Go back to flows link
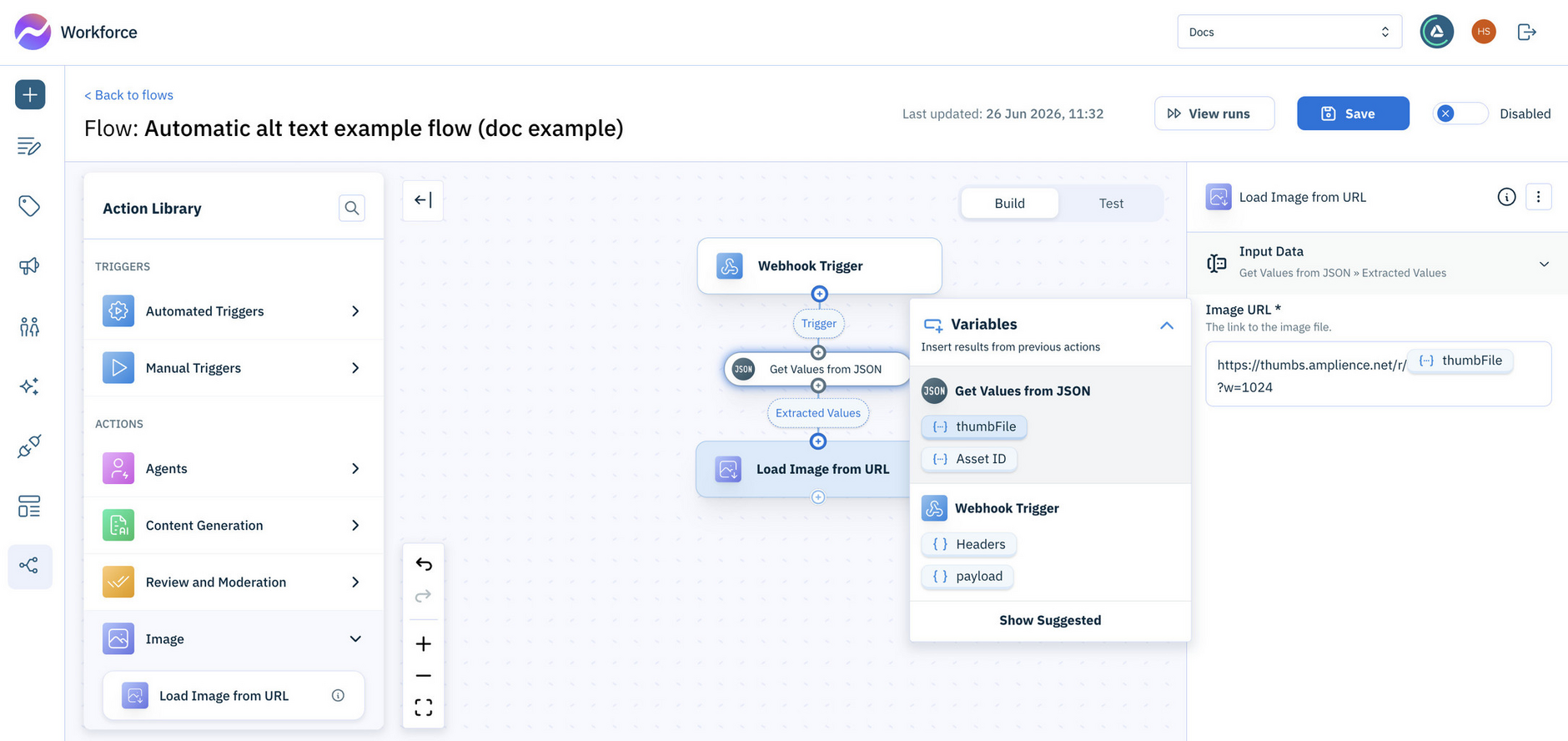This screenshot has width=1568, height=741. 129,95
